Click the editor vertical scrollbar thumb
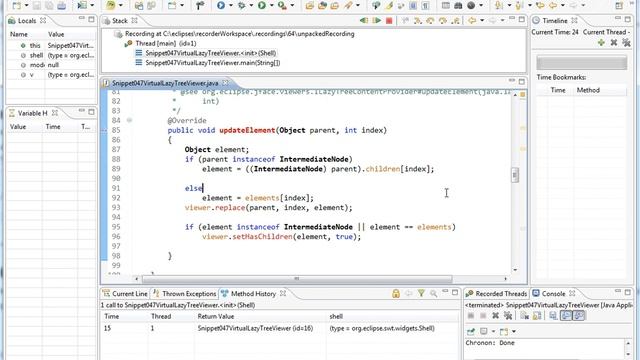Image resolution: width=640 pixels, height=360 pixels. pos(515,175)
